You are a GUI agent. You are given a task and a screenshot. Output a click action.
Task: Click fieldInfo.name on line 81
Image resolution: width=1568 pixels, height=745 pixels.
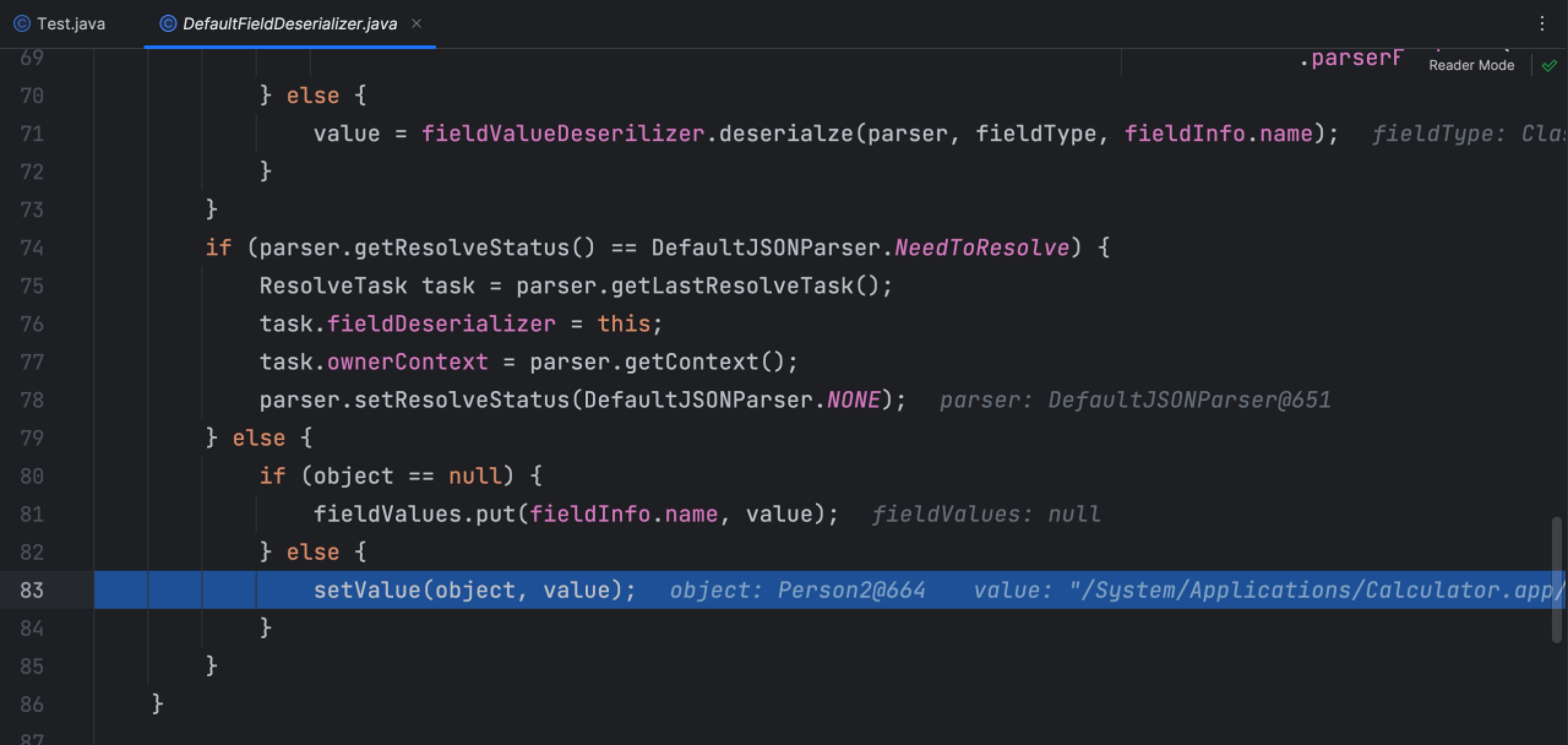coord(624,514)
